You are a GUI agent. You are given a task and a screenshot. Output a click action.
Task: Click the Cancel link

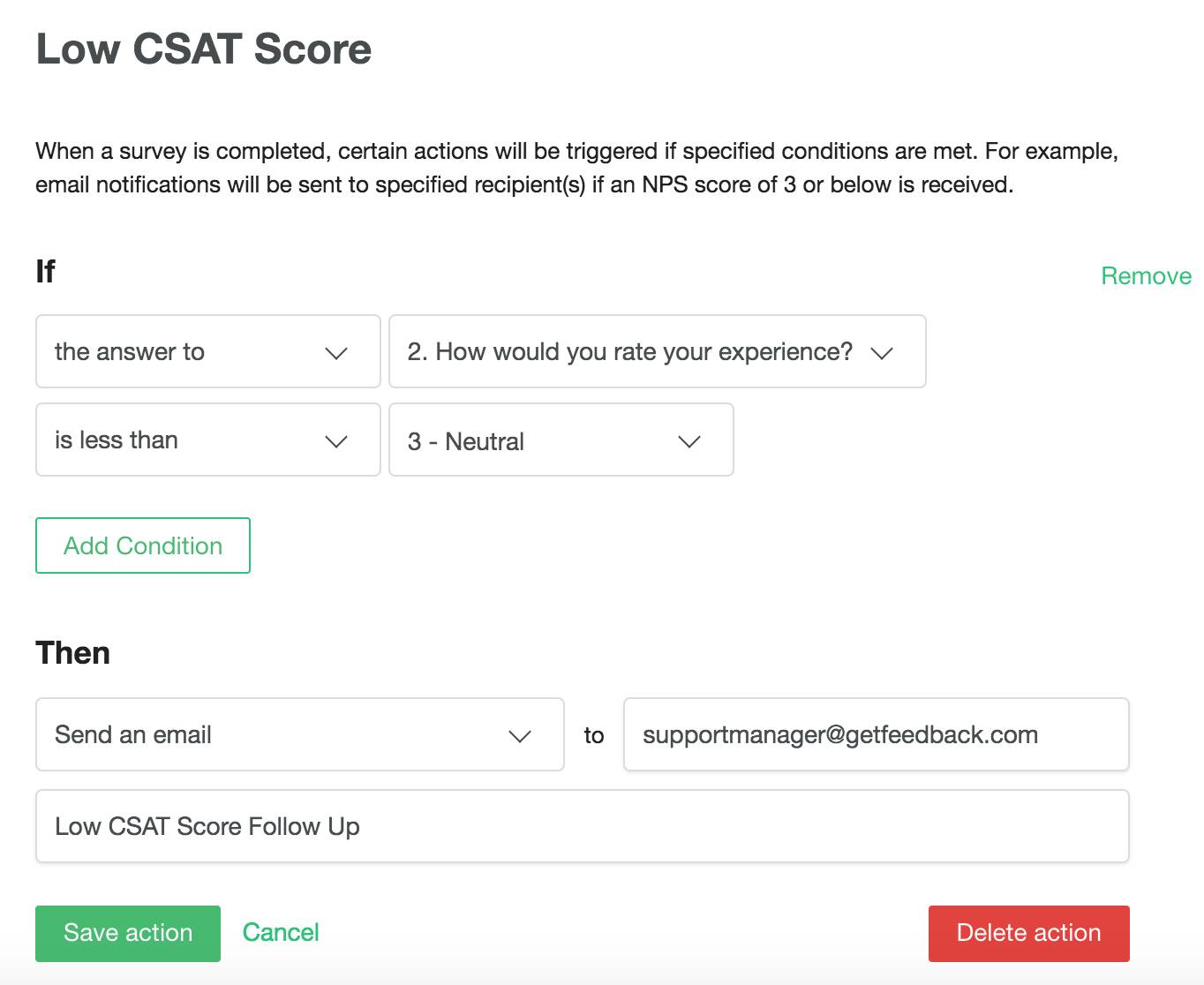(x=281, y=932)
